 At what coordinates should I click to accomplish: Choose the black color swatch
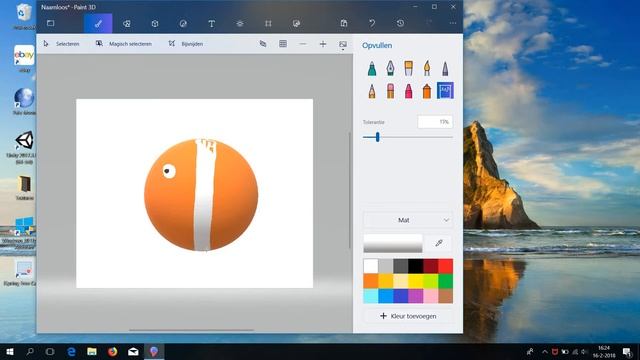click(416, 266)
